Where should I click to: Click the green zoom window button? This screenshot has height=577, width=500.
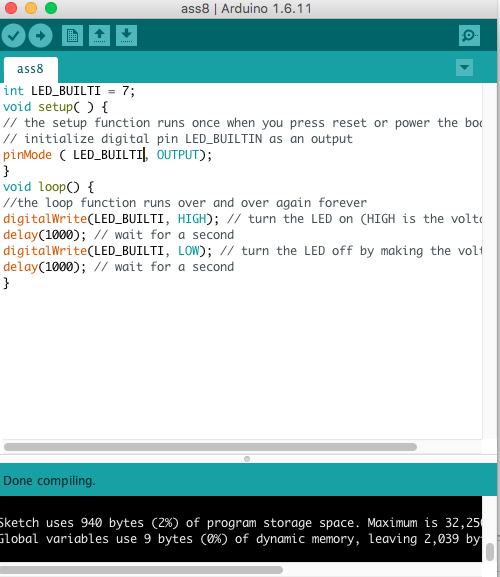click(x=51, y=8)
